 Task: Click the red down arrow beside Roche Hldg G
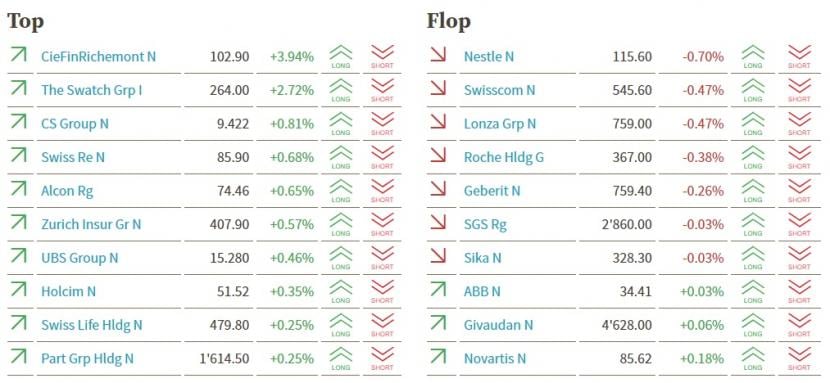pos(438,156)
